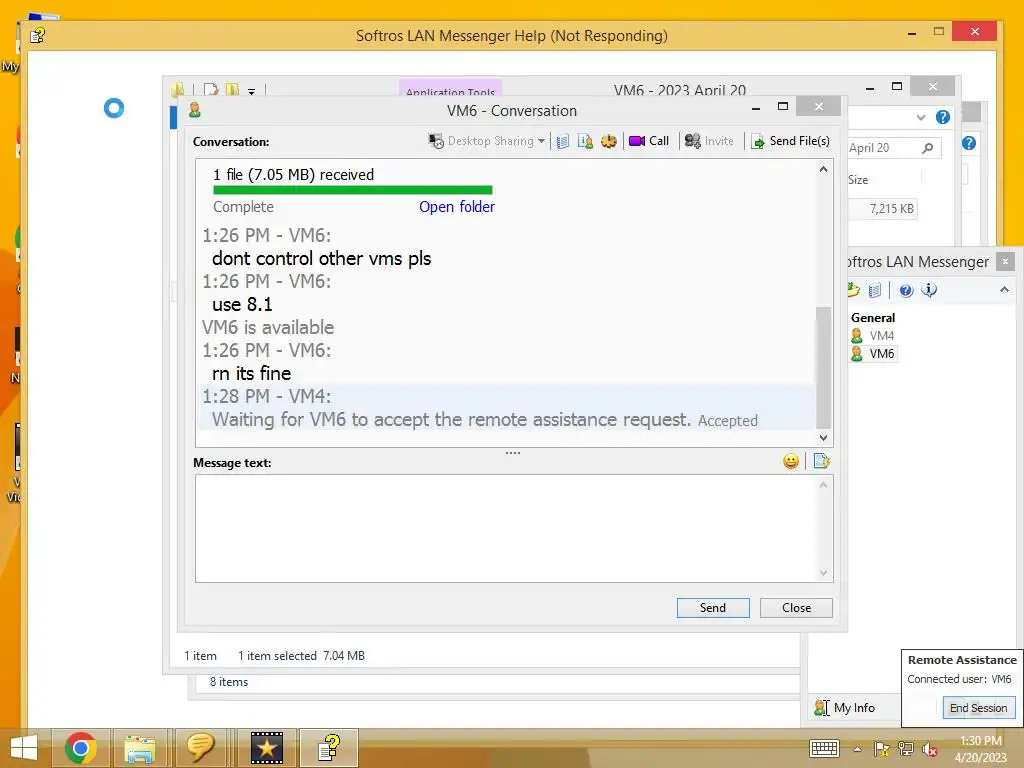Open message history notebook icon in conversation toolbar
The height and width of the screenshot is (768, 1024).
[563, 141]
